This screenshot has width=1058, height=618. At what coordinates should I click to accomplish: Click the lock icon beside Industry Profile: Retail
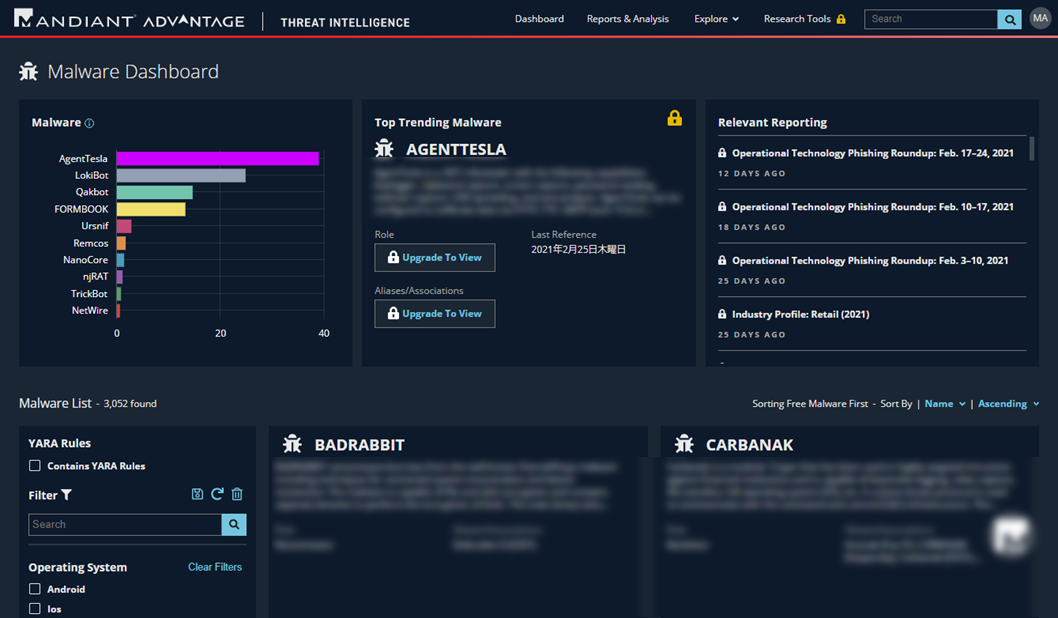722,314
